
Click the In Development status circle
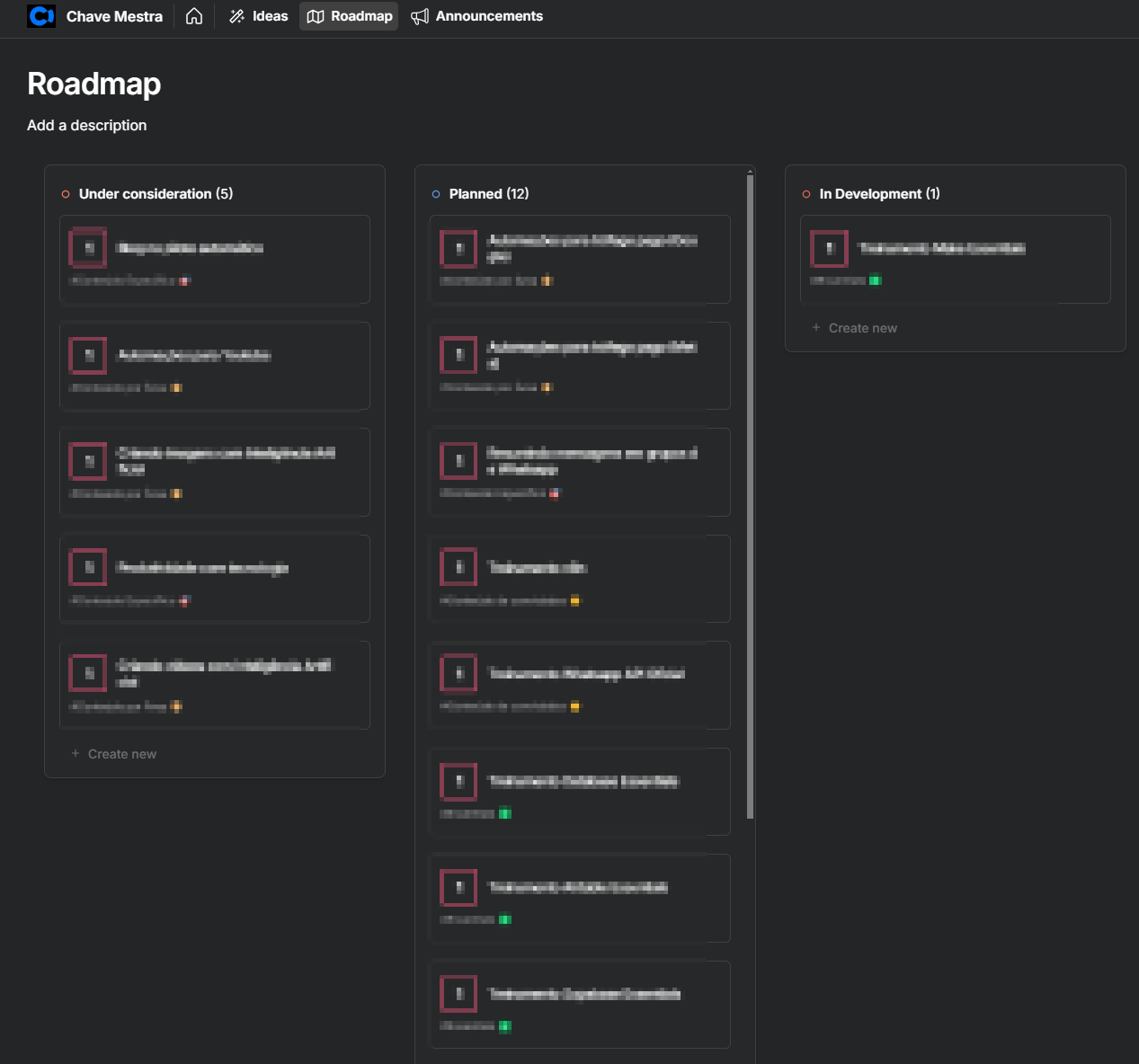pos(806,194)
